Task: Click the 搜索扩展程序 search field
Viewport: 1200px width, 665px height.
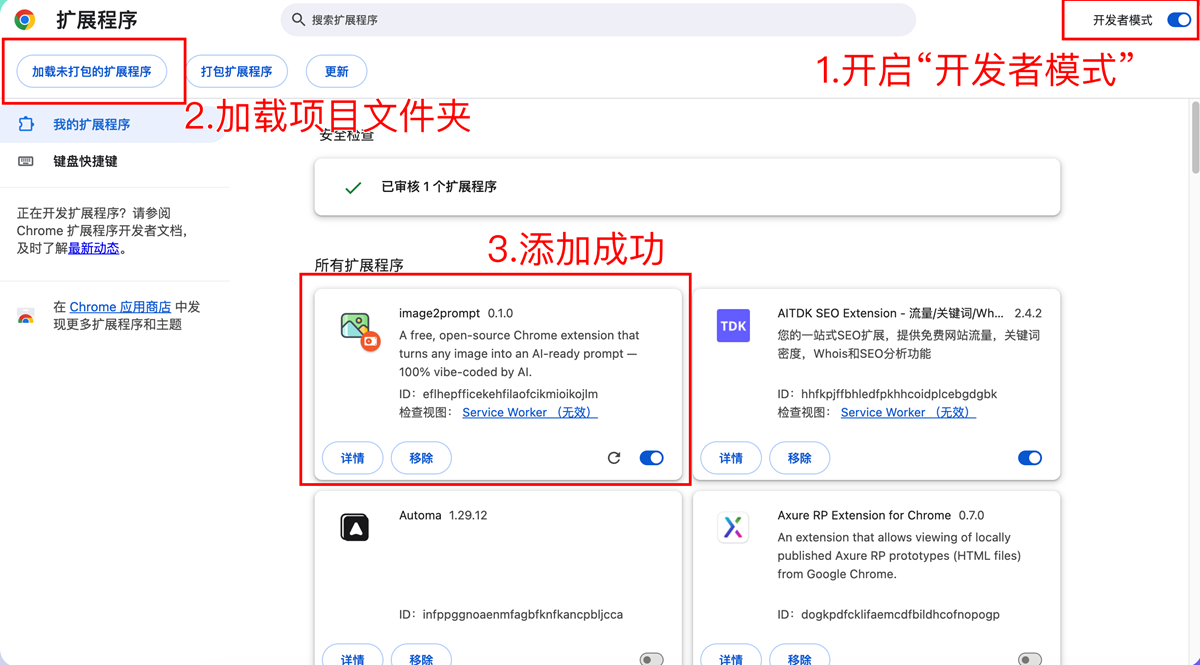Action: coord(600,20)
